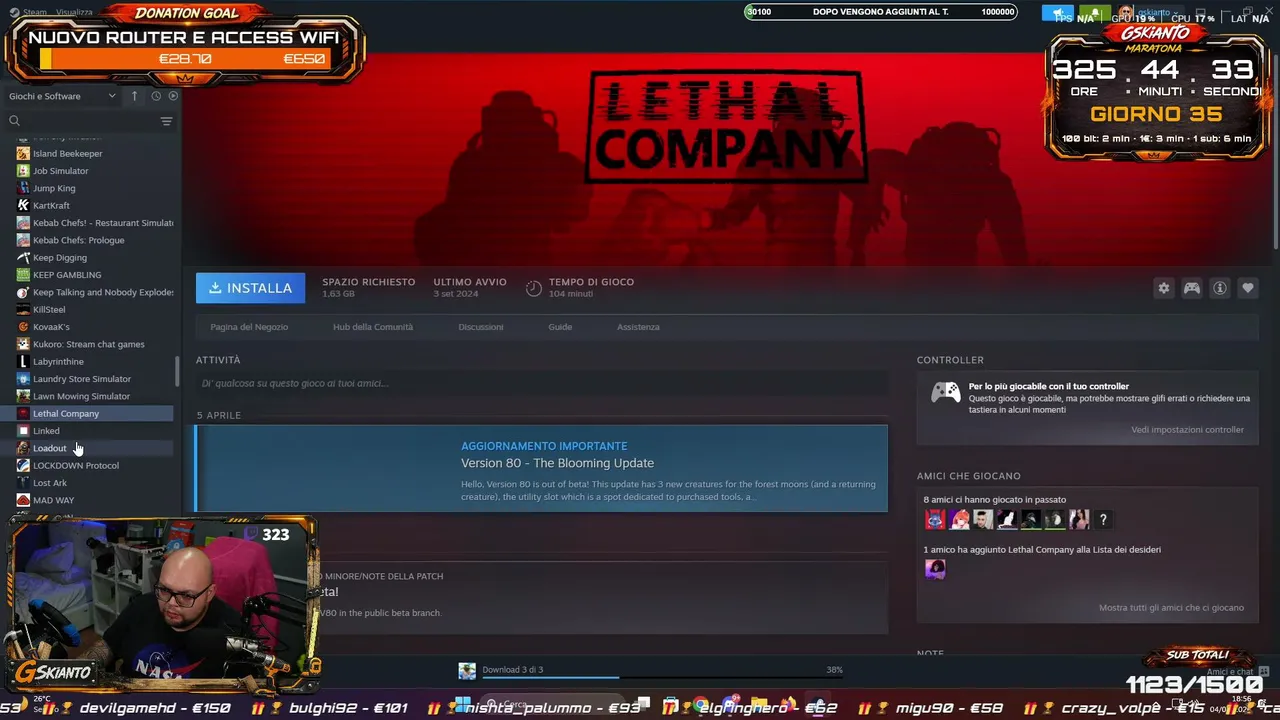Click Vedi impostazioni controller link
Image resolution: width=1280 pixels, height=720 pixels.
click(1188, 430)
